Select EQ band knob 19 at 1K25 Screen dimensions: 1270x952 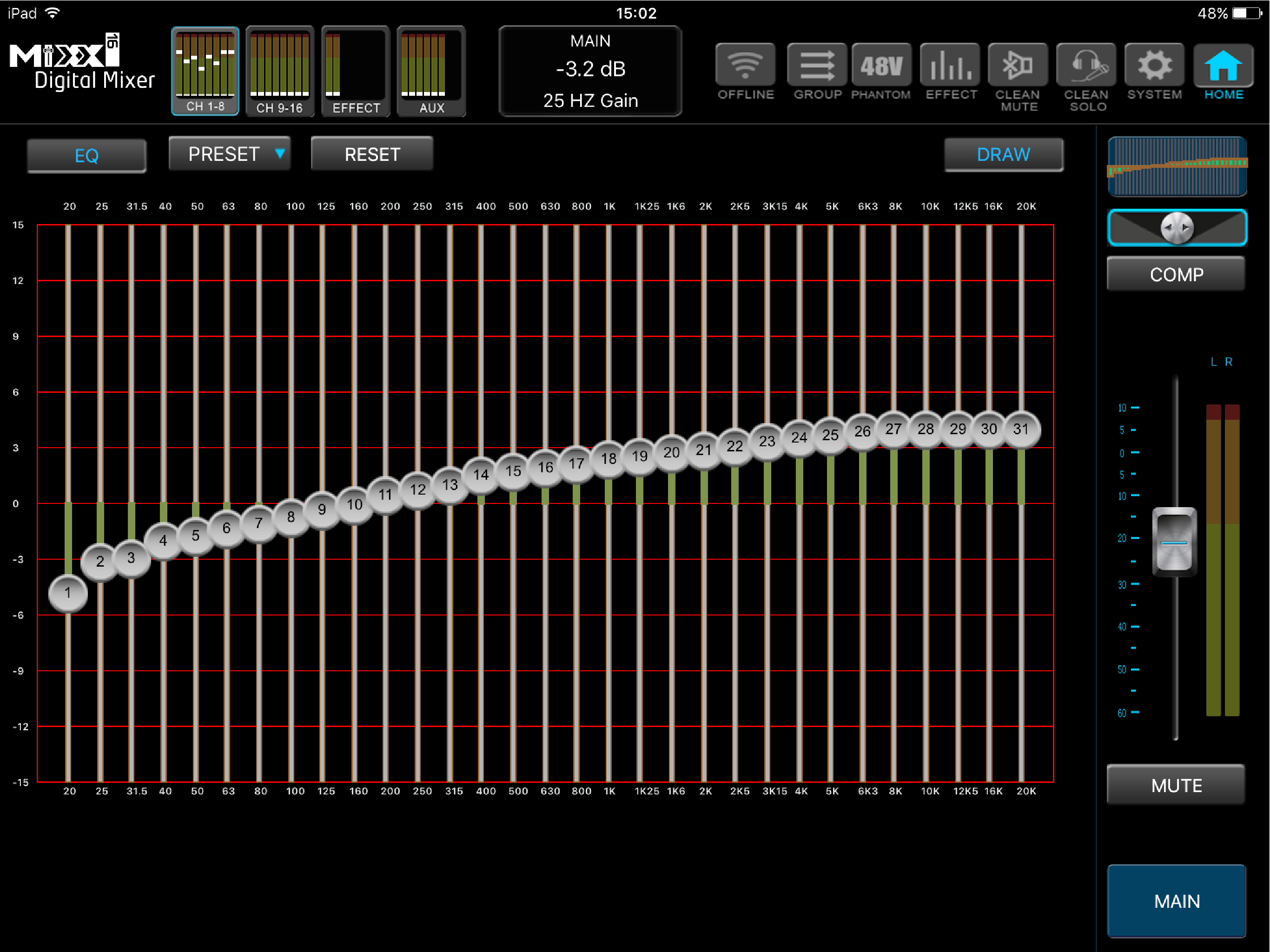[639, 456]
